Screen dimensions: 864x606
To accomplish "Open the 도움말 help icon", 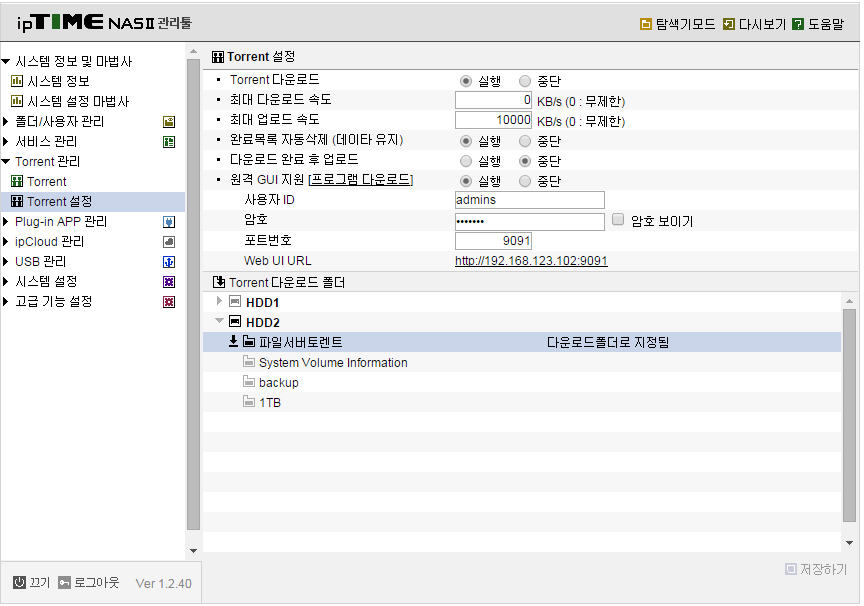I will [797, 24].
